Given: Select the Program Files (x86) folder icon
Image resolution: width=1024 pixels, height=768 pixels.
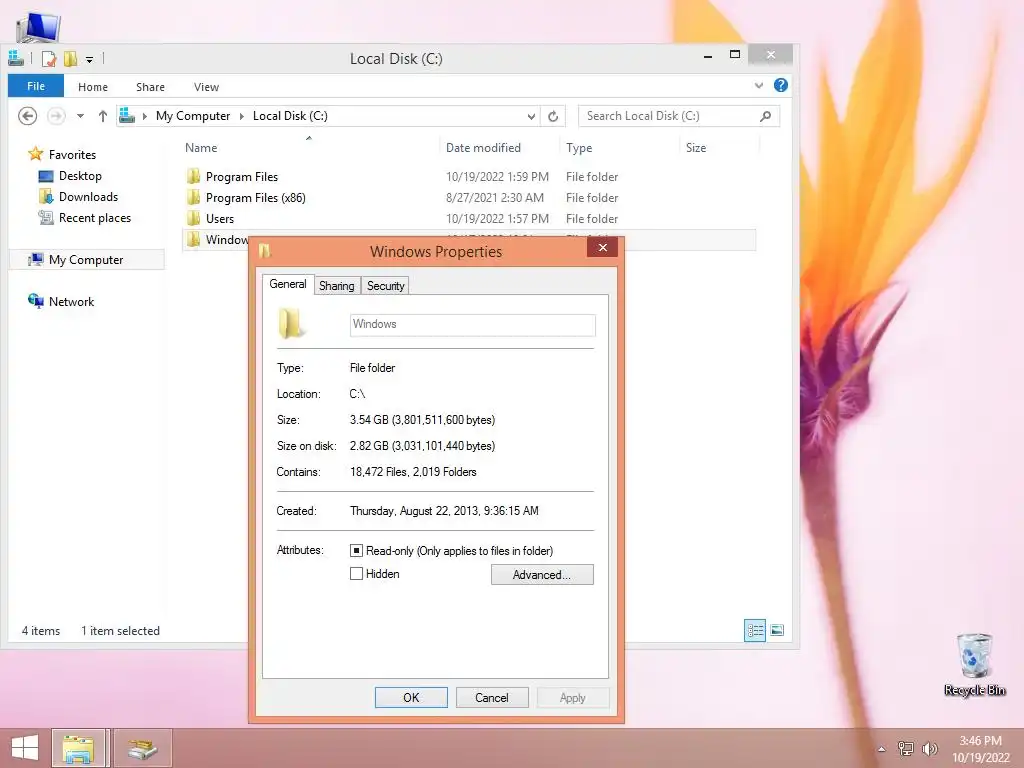Looking at the screenshot, I should [193, 197].
